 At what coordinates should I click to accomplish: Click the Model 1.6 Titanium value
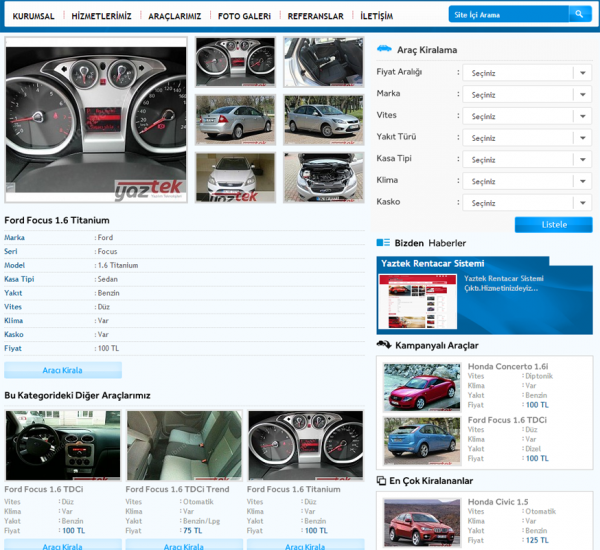(118, 265)
